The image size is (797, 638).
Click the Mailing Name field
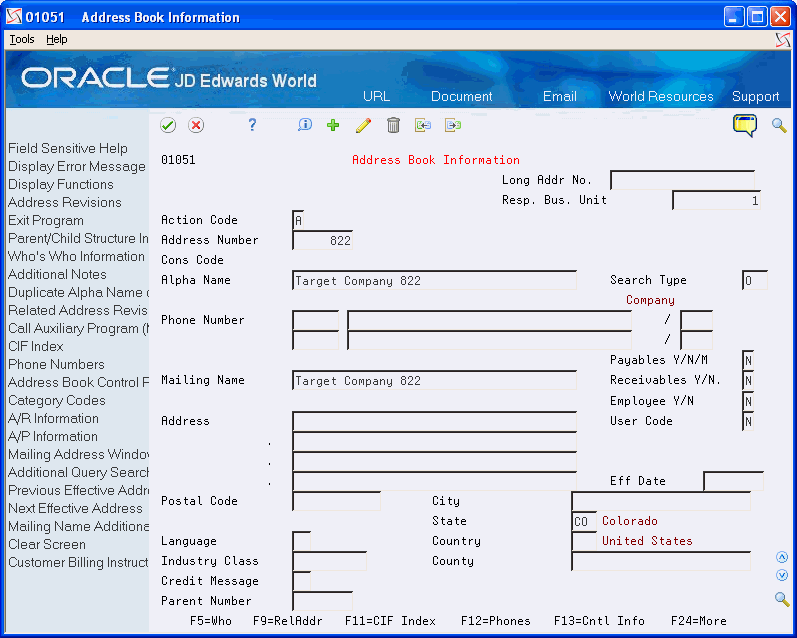[434, 380]
